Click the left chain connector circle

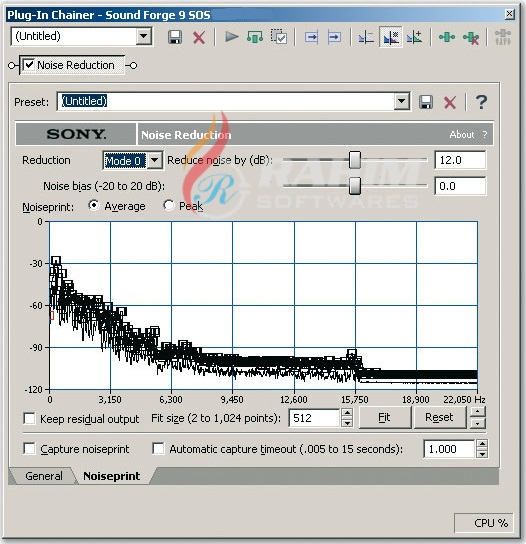point(12,65)
